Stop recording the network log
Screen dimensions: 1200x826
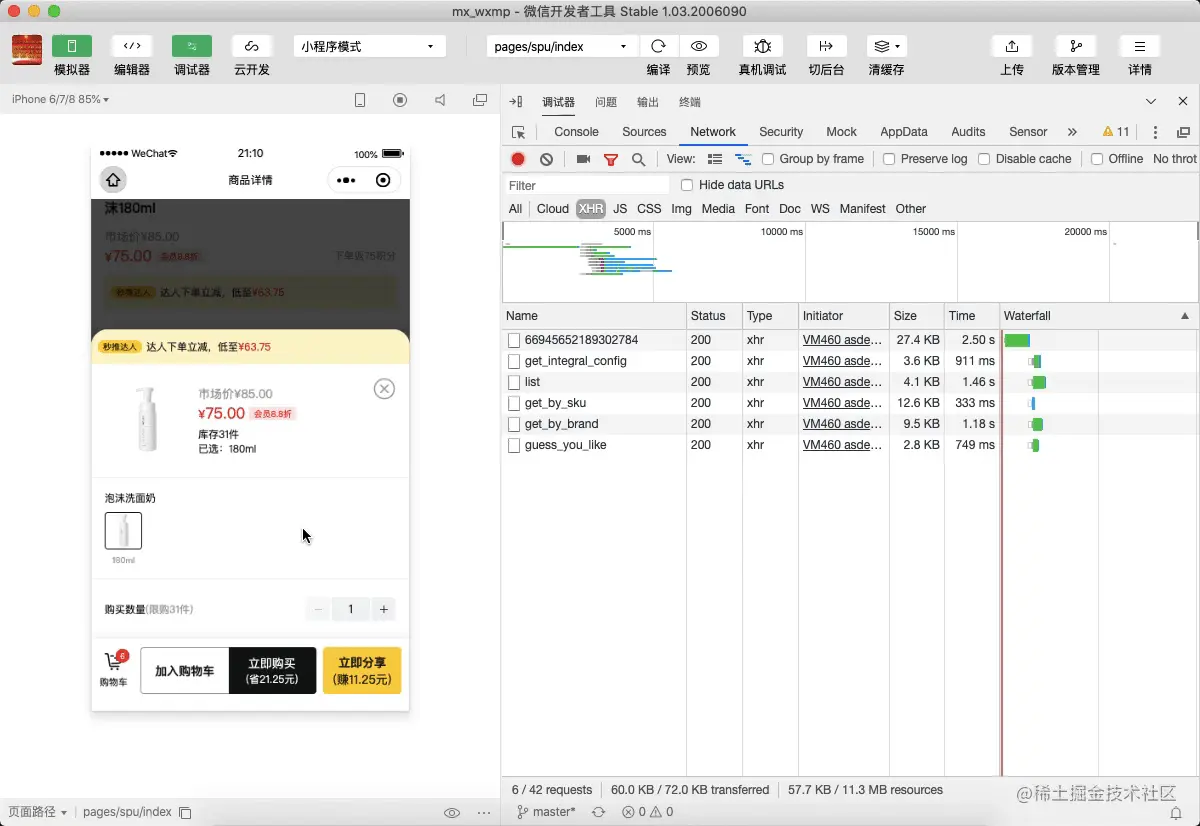coord(518,159)
